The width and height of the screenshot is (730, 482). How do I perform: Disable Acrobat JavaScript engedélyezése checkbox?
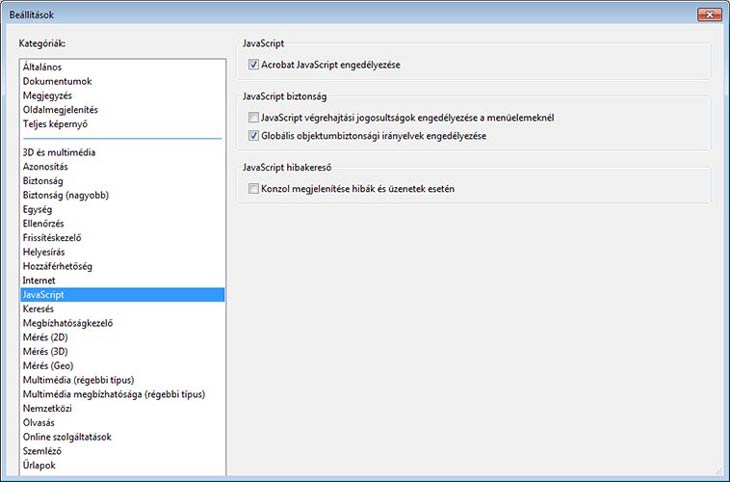(253, 65)
